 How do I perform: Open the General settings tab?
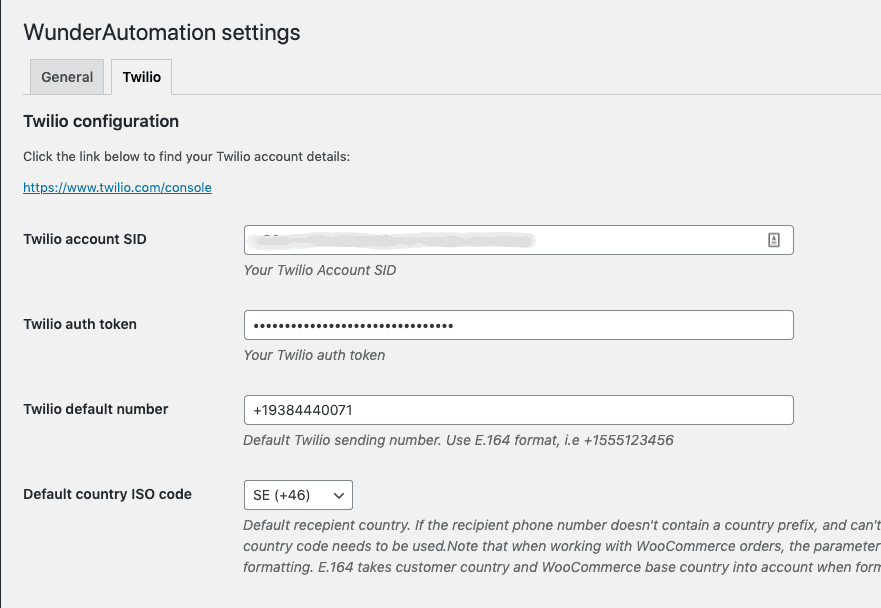click(x=67, y=77)
